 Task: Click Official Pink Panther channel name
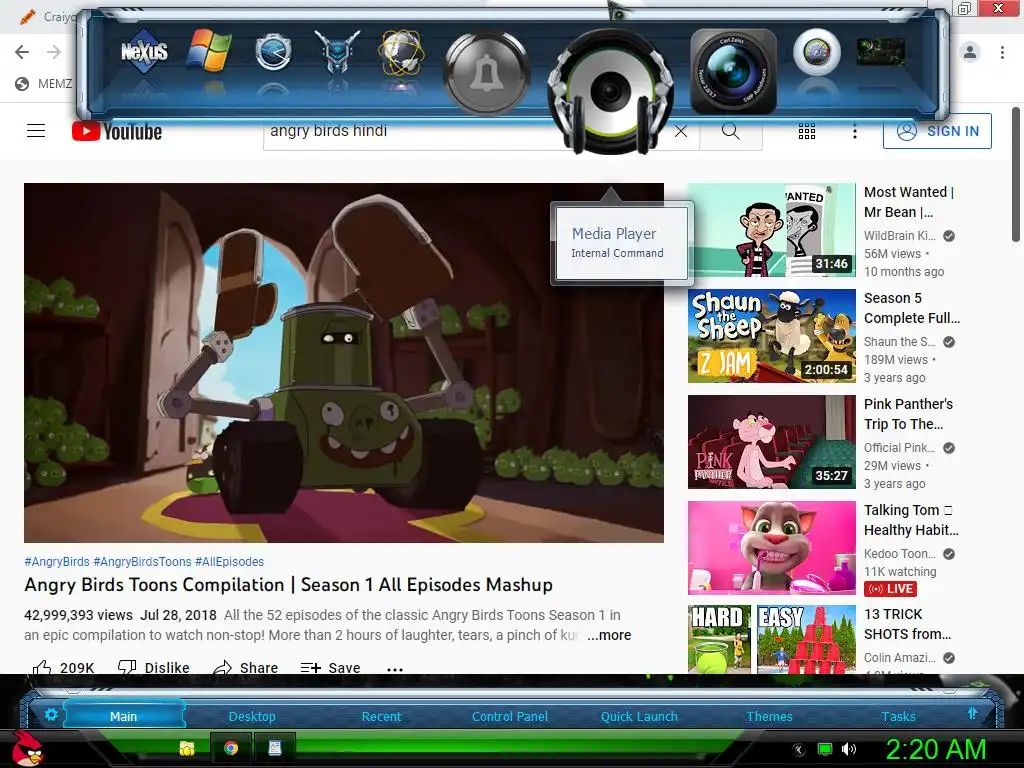[899, 447]
